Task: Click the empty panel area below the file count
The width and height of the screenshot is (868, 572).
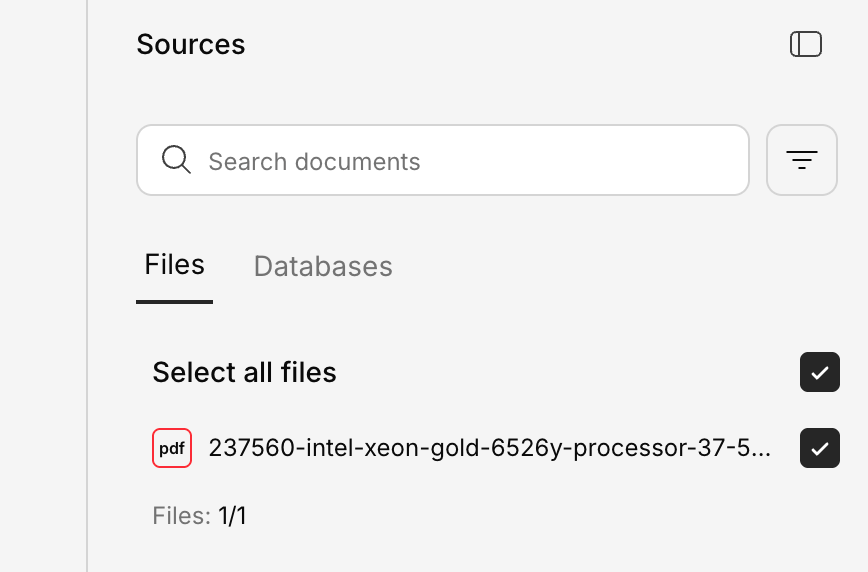Action: (x=480, y=550)
